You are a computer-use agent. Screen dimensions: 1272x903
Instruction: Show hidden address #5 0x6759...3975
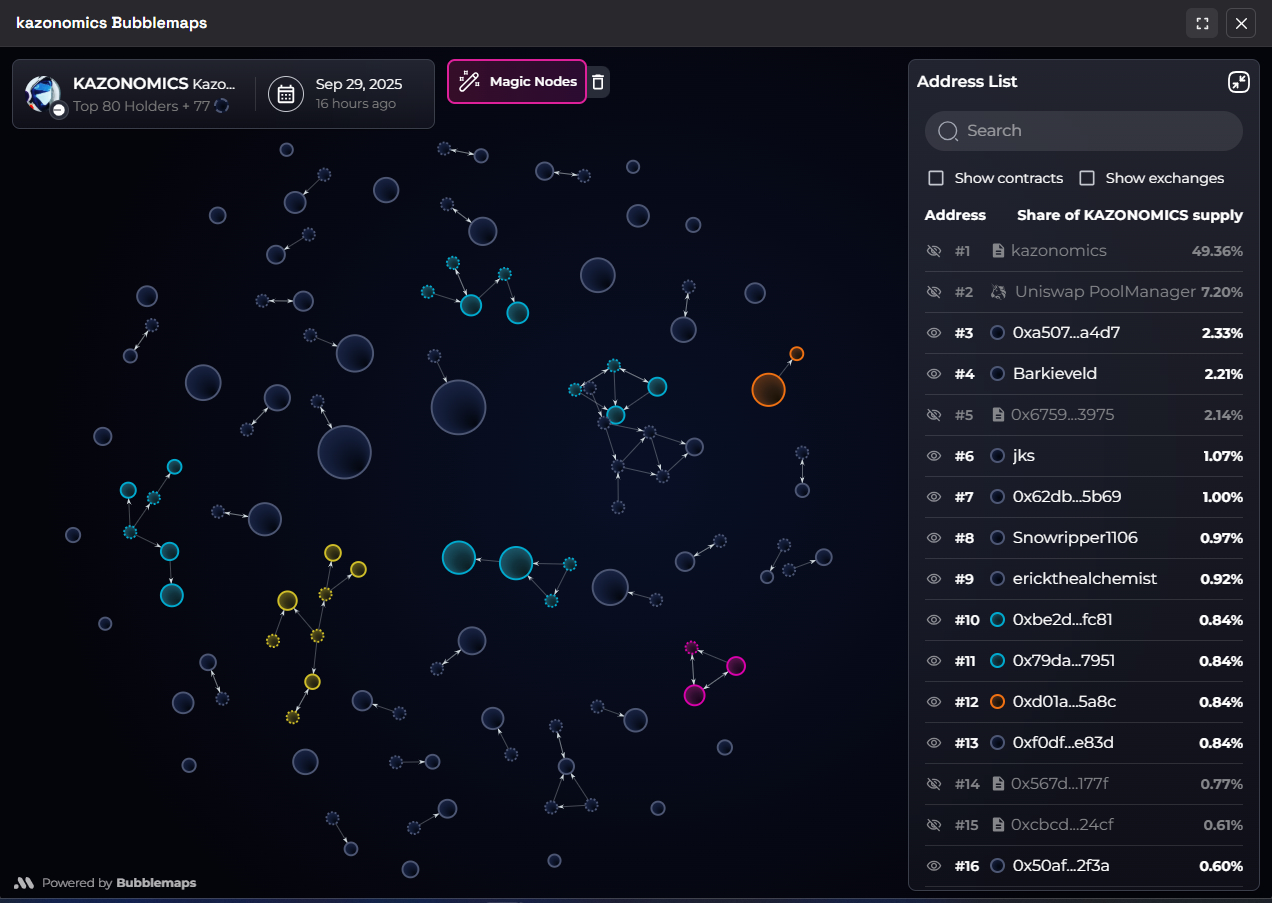click(x=935, y=415)
